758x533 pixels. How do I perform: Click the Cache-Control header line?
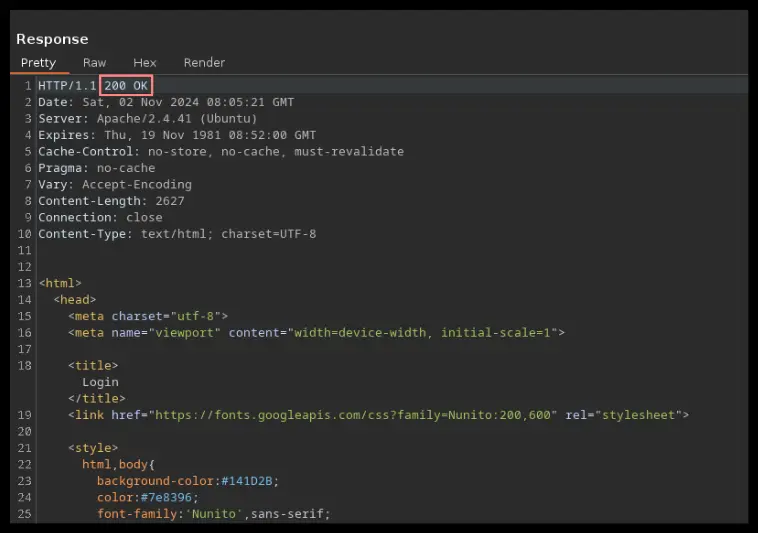[221, 152]
